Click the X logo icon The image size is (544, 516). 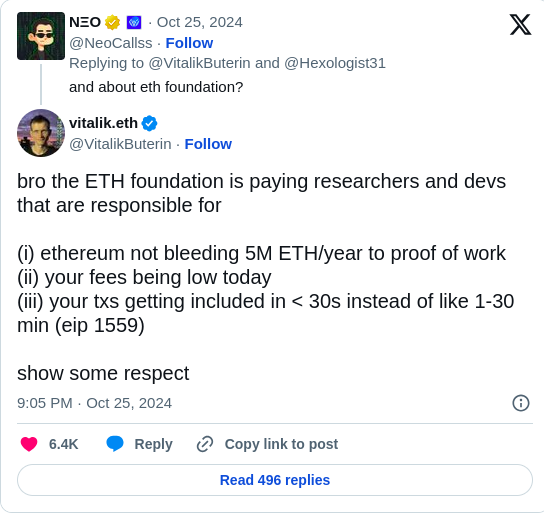point(520,24)
